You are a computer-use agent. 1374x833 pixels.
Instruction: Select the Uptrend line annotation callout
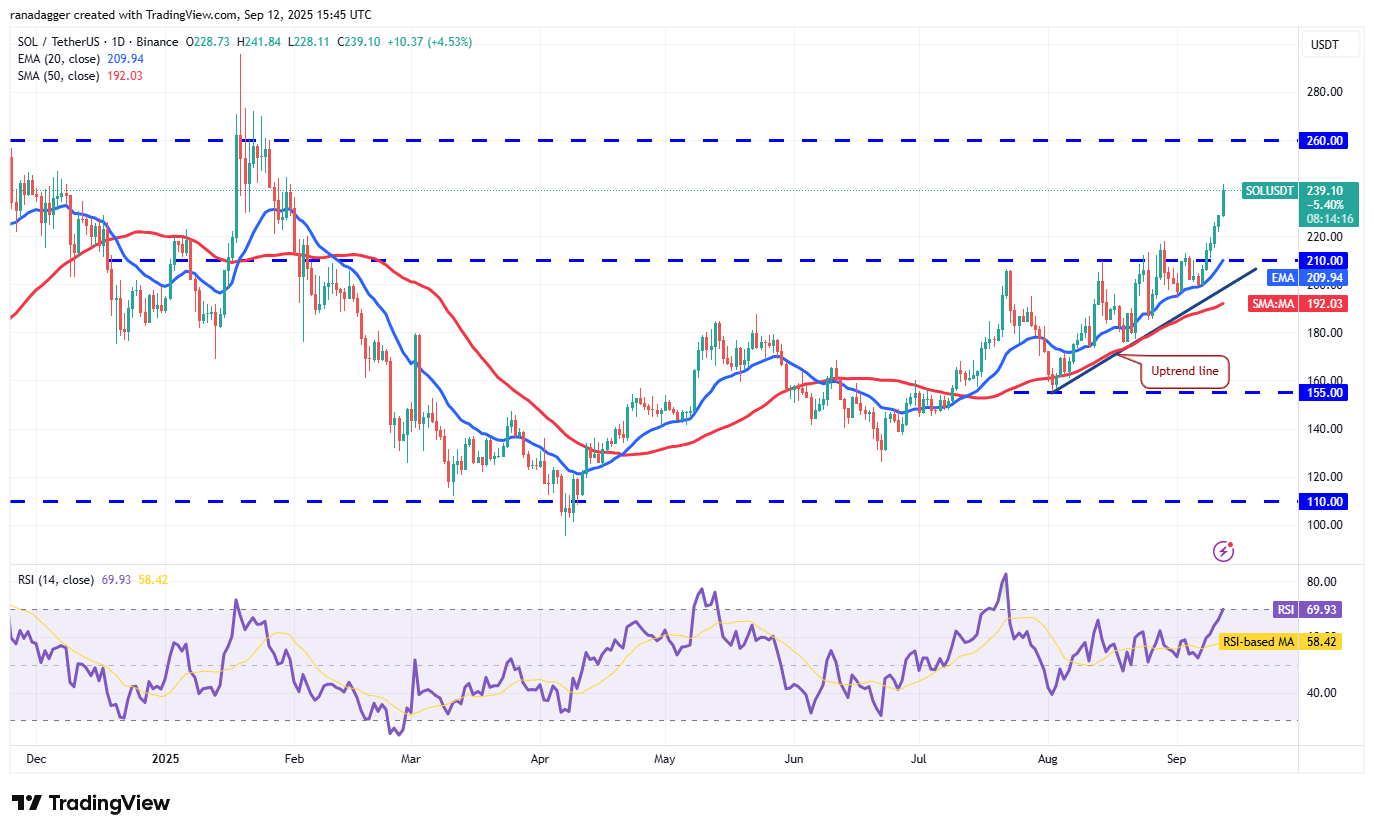1184,370
